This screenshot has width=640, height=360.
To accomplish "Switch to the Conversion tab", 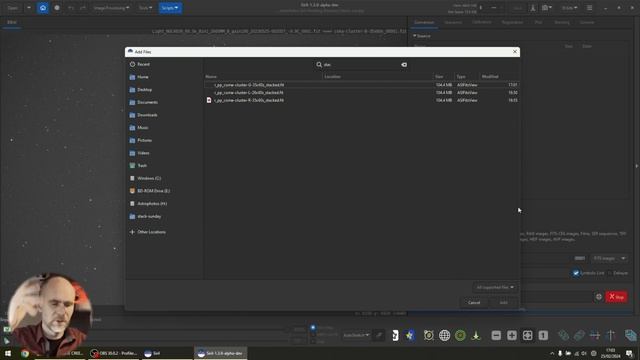I will point(424,22).
